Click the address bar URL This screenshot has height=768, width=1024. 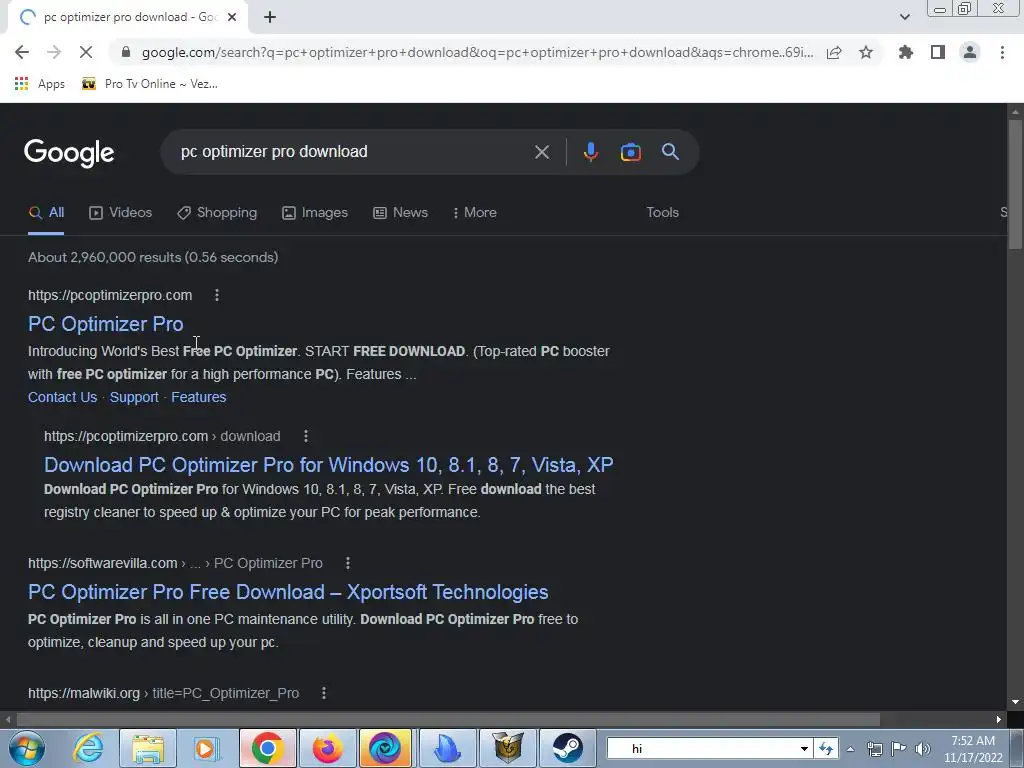pos(477,52)
